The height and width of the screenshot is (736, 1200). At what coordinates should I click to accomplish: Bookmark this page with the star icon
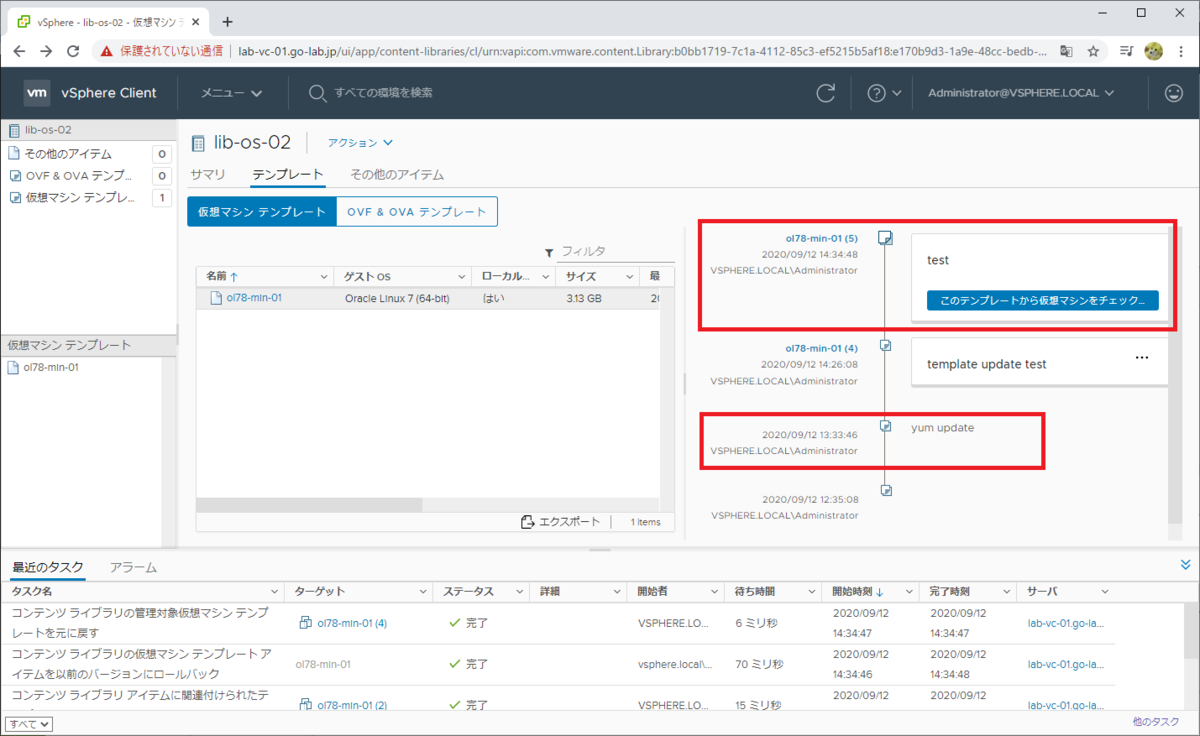(1094, 50)
